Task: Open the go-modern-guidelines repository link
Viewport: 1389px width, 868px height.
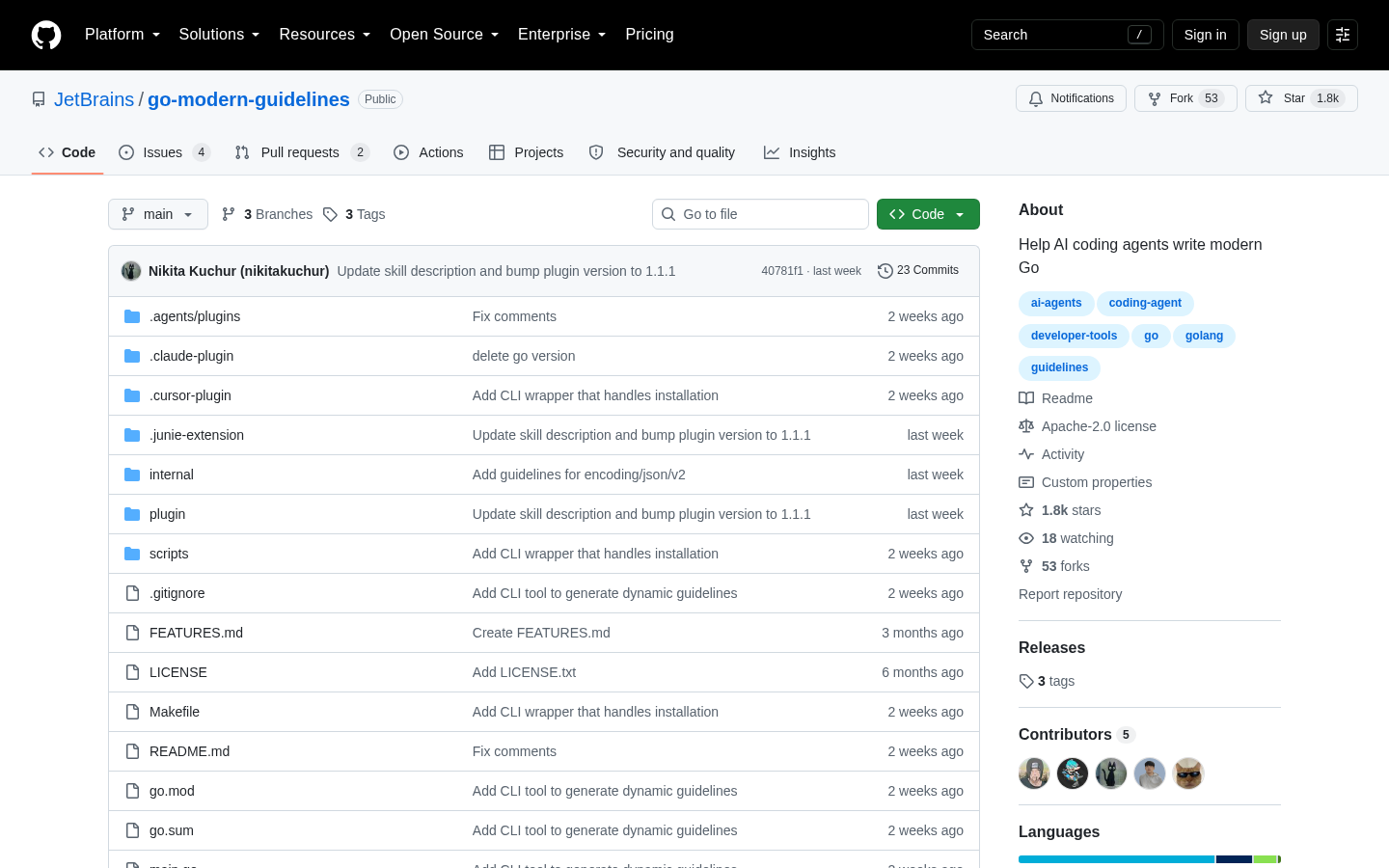Action: [x=249, y=99]
